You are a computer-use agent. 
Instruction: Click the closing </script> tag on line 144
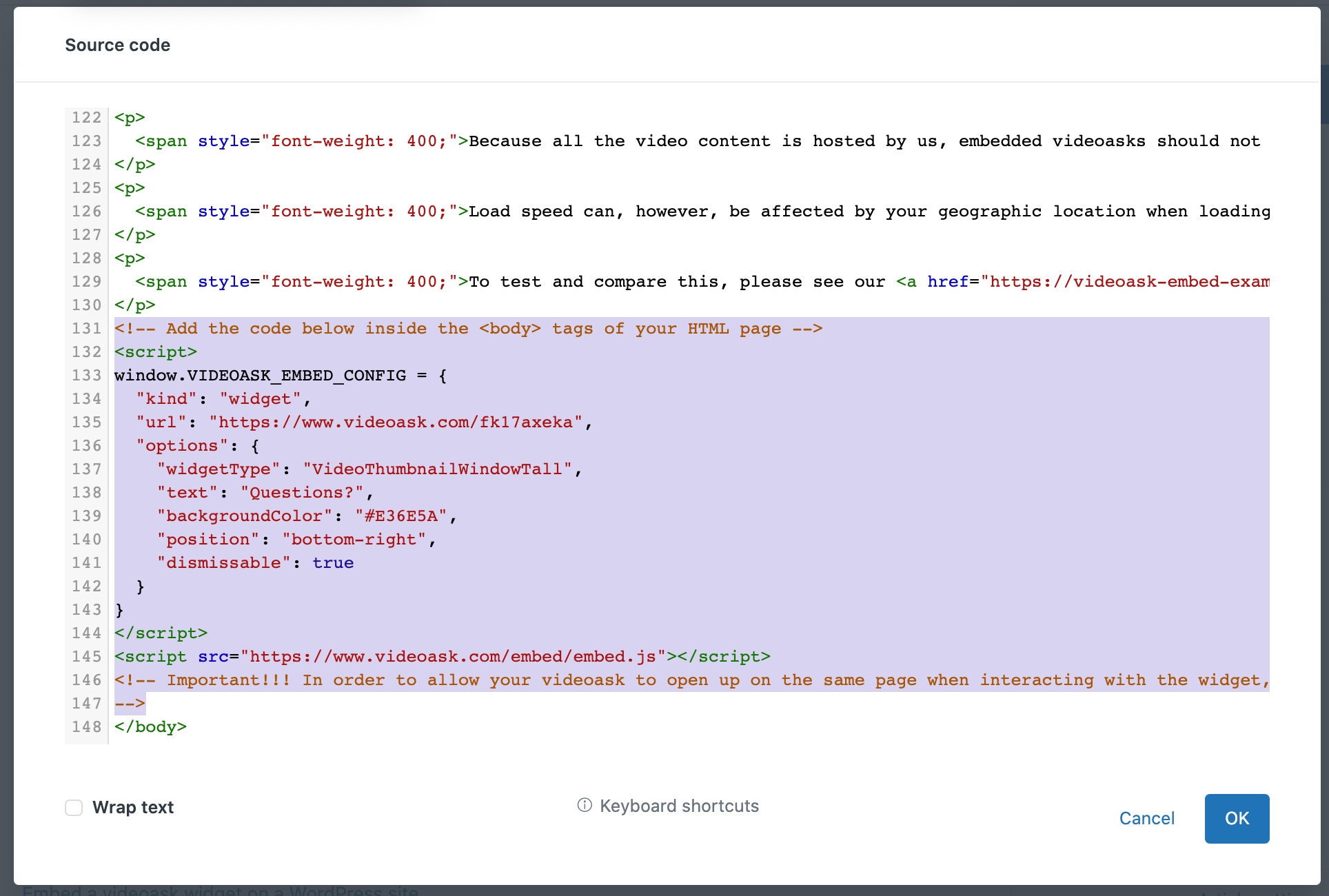pyautogui.click(x=161, y=633)
